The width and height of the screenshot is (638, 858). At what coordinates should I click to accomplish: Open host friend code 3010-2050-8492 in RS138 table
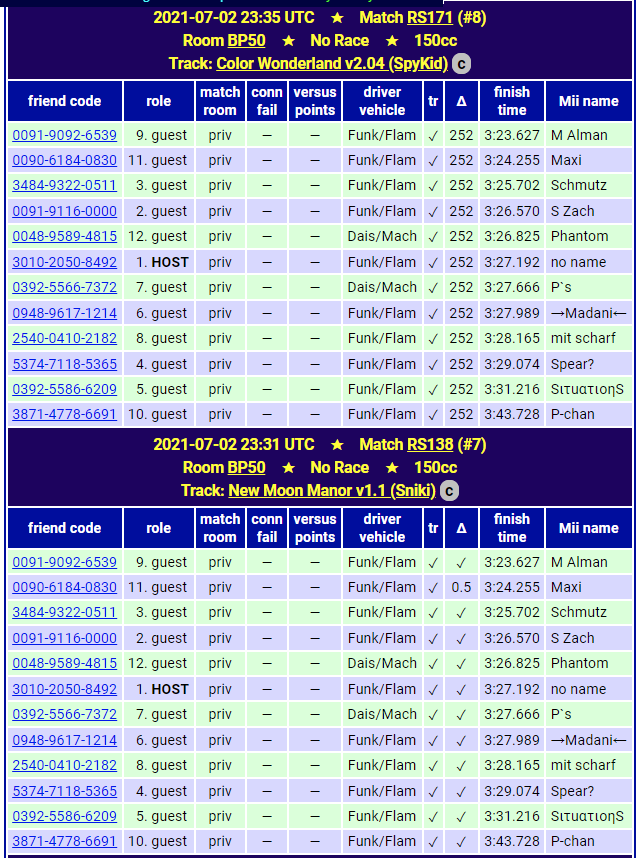coord(65,689)
